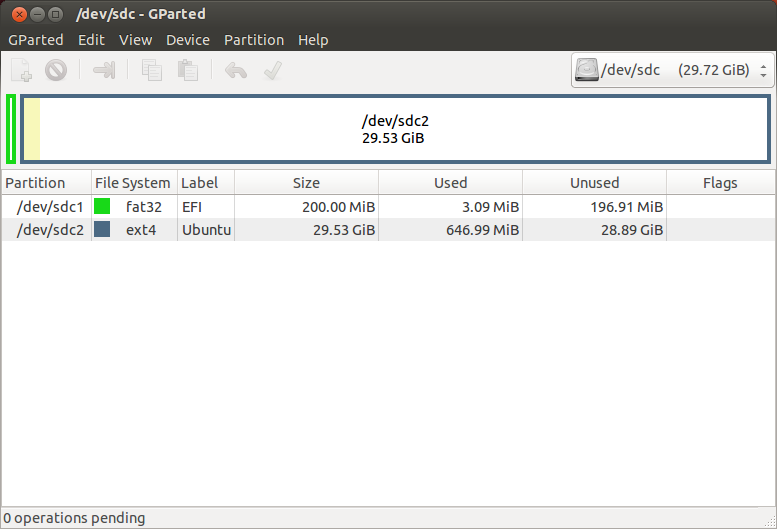The height and width of the screenshot is (529, 777).
Task: Click the Ubuntu label cell
Action: click(x=206, y=230)
